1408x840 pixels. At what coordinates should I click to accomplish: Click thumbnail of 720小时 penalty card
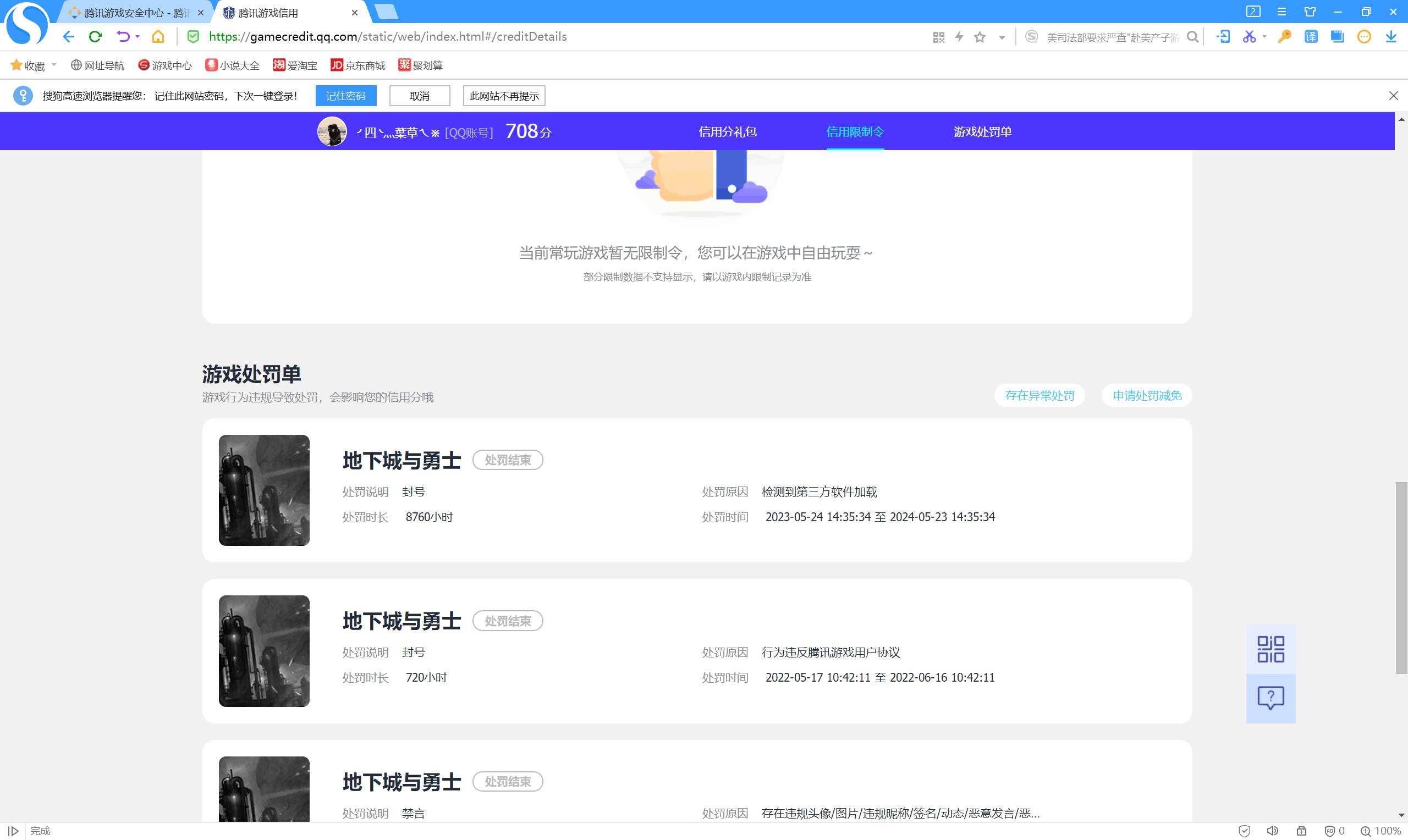[x=265, y=651]
